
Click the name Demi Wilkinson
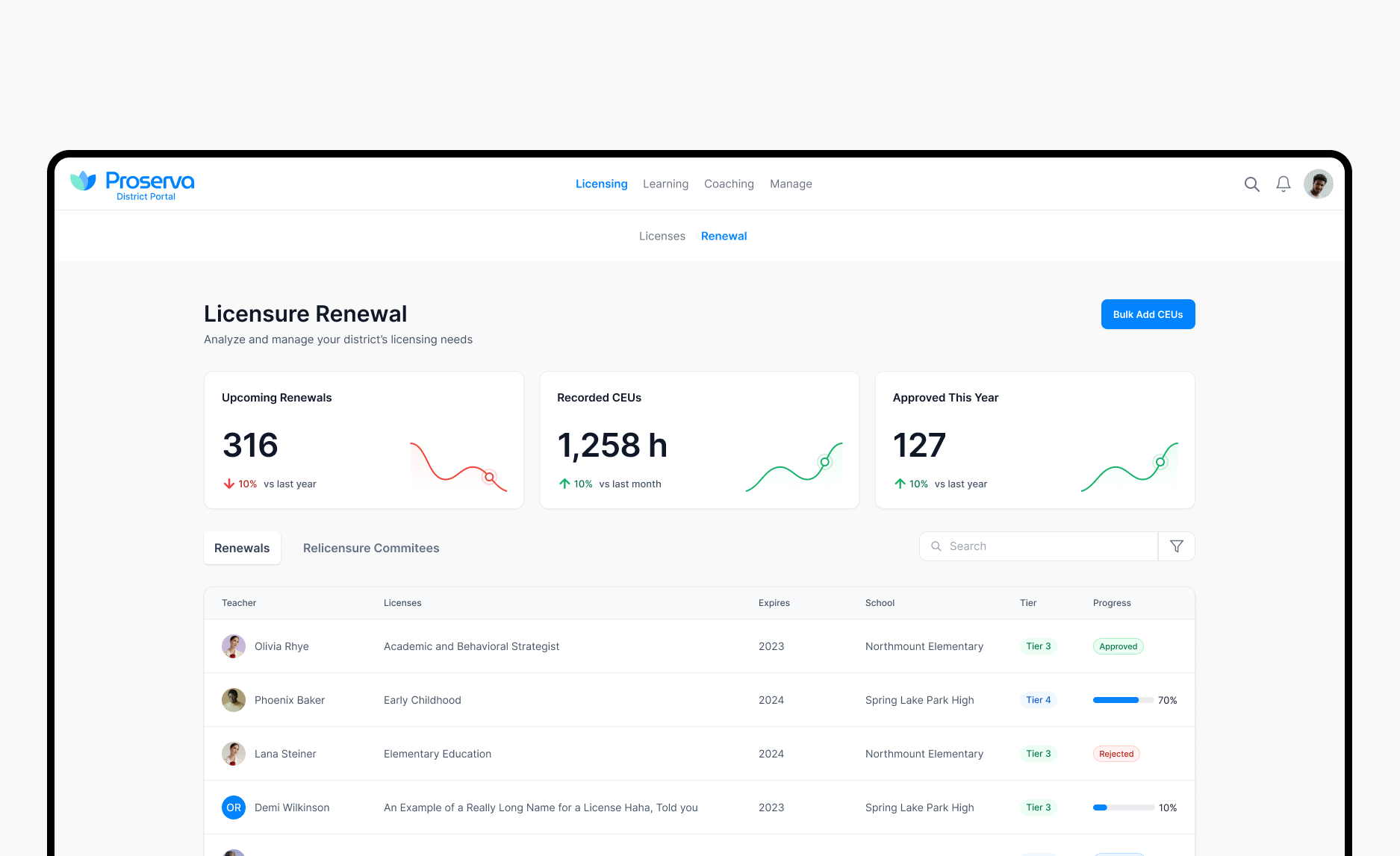tap(292, 807)
